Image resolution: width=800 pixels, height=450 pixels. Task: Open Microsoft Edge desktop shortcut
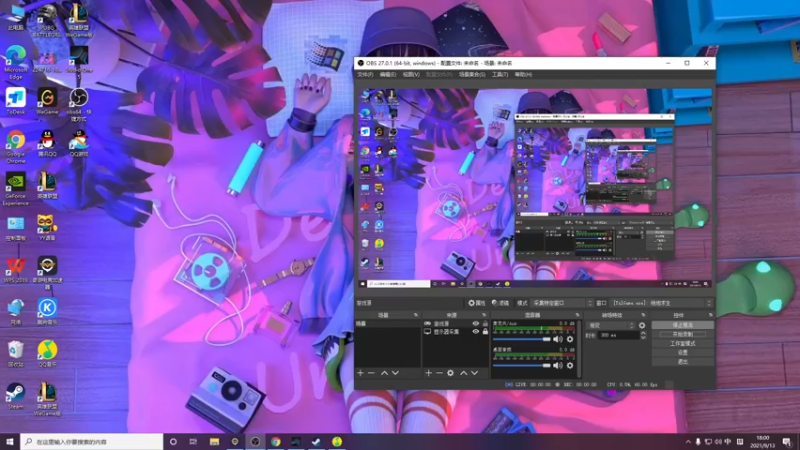[16, 62]
